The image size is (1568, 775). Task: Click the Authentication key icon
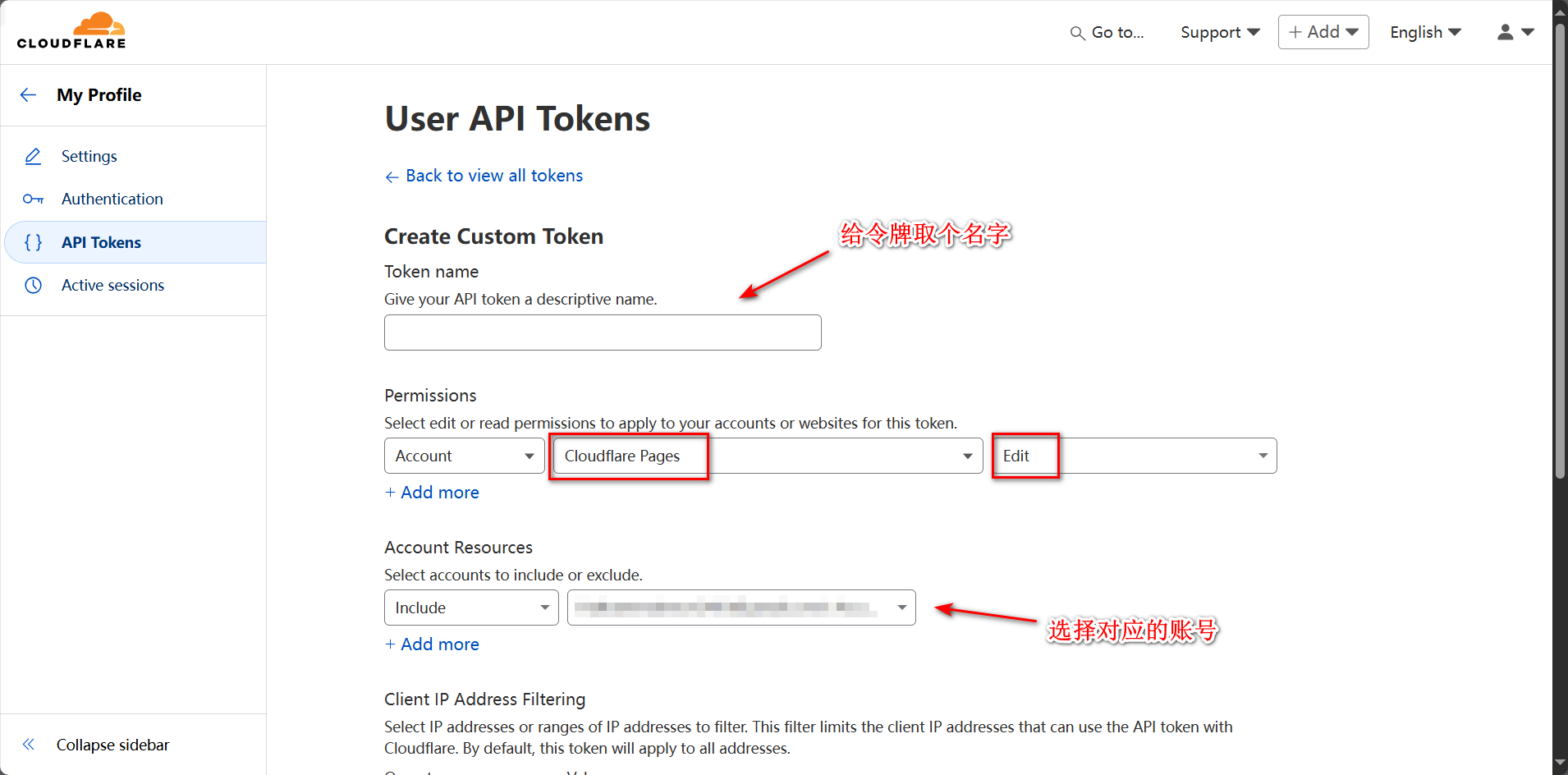click(x=33, y=199)
